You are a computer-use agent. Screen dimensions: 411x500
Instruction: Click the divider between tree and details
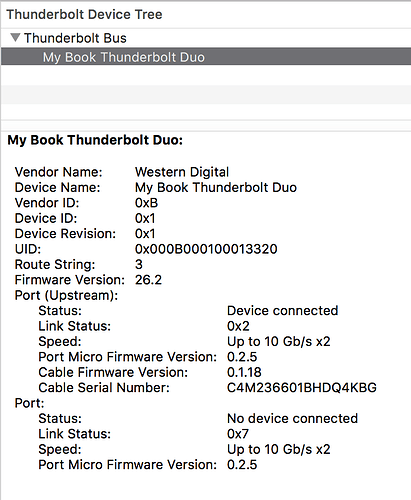[206, 131]
